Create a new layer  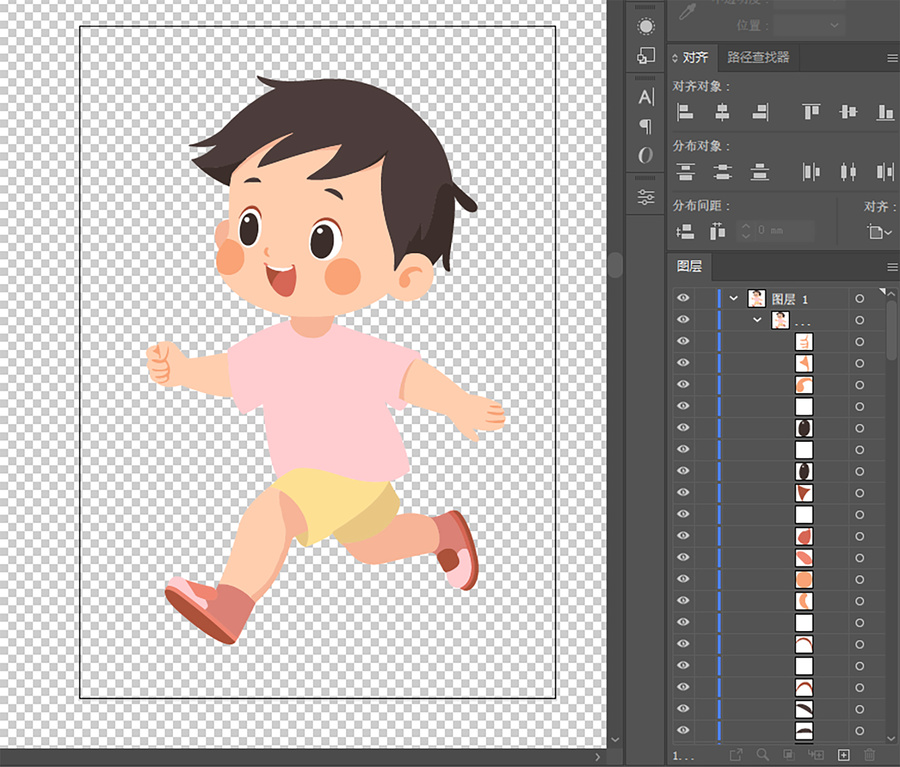click(x=843, y=754)
